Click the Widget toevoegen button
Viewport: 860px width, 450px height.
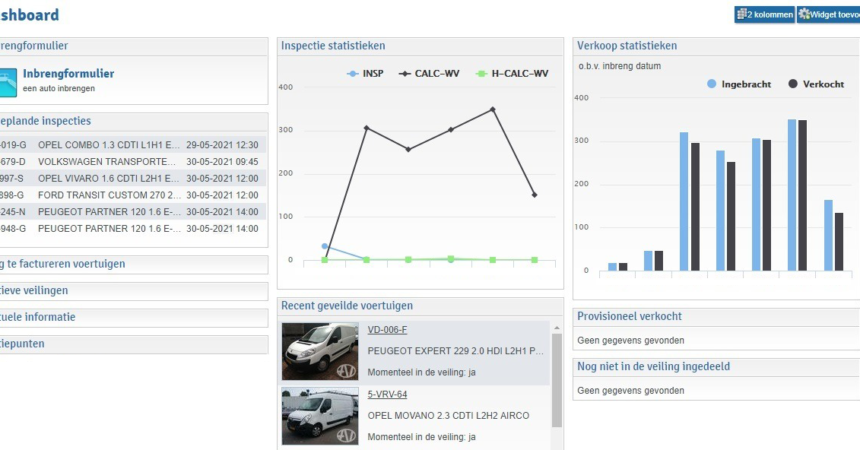pos(828,15)
